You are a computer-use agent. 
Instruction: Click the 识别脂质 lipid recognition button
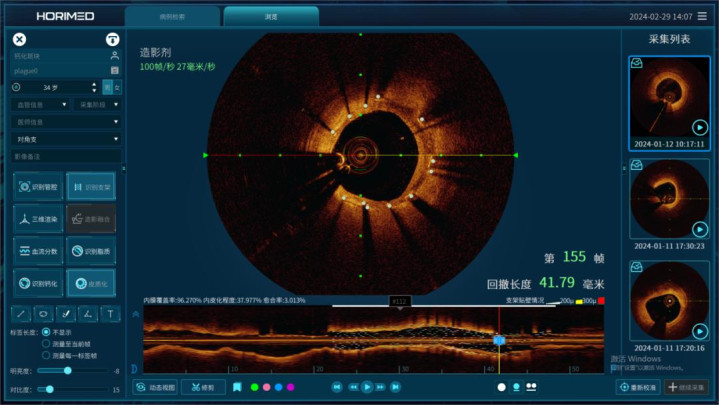click(x=91, y=251)
